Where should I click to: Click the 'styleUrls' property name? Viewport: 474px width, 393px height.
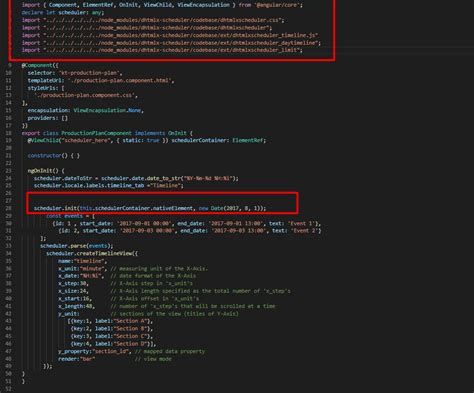click(x=43, y=88)
